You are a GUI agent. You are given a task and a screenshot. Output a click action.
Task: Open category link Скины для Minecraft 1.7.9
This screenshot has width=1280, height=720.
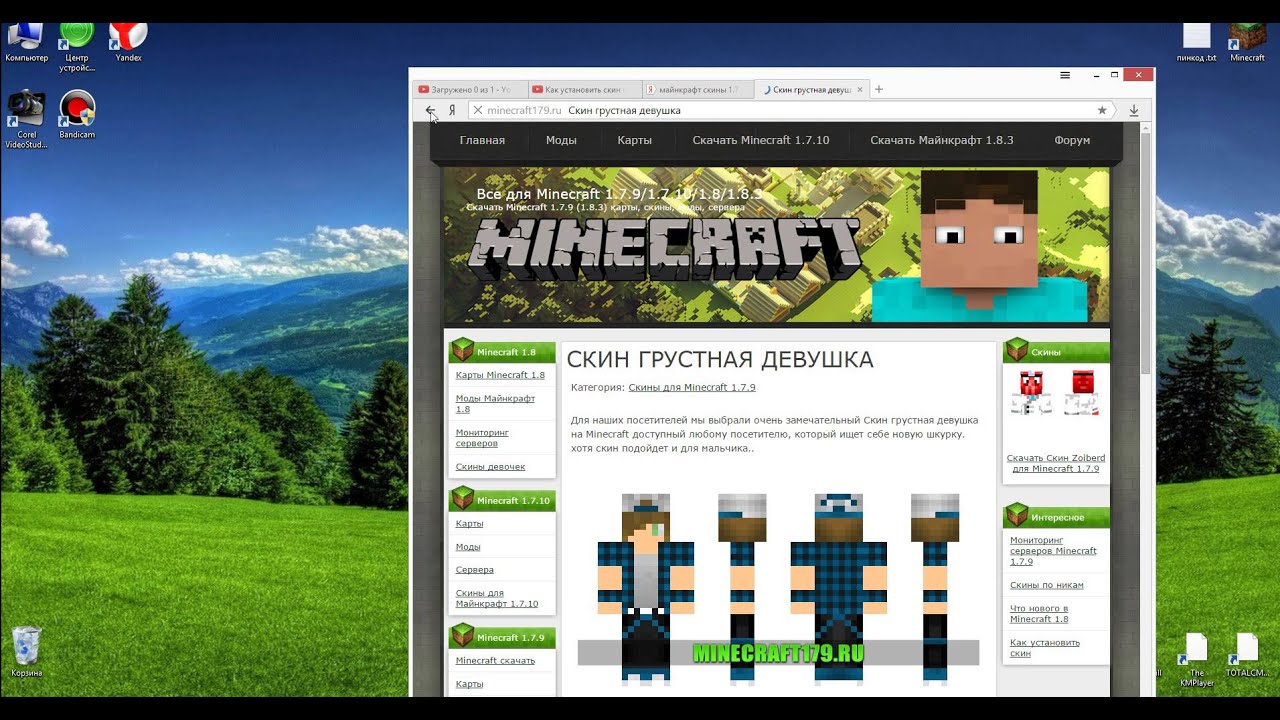[x=692, y=387]
